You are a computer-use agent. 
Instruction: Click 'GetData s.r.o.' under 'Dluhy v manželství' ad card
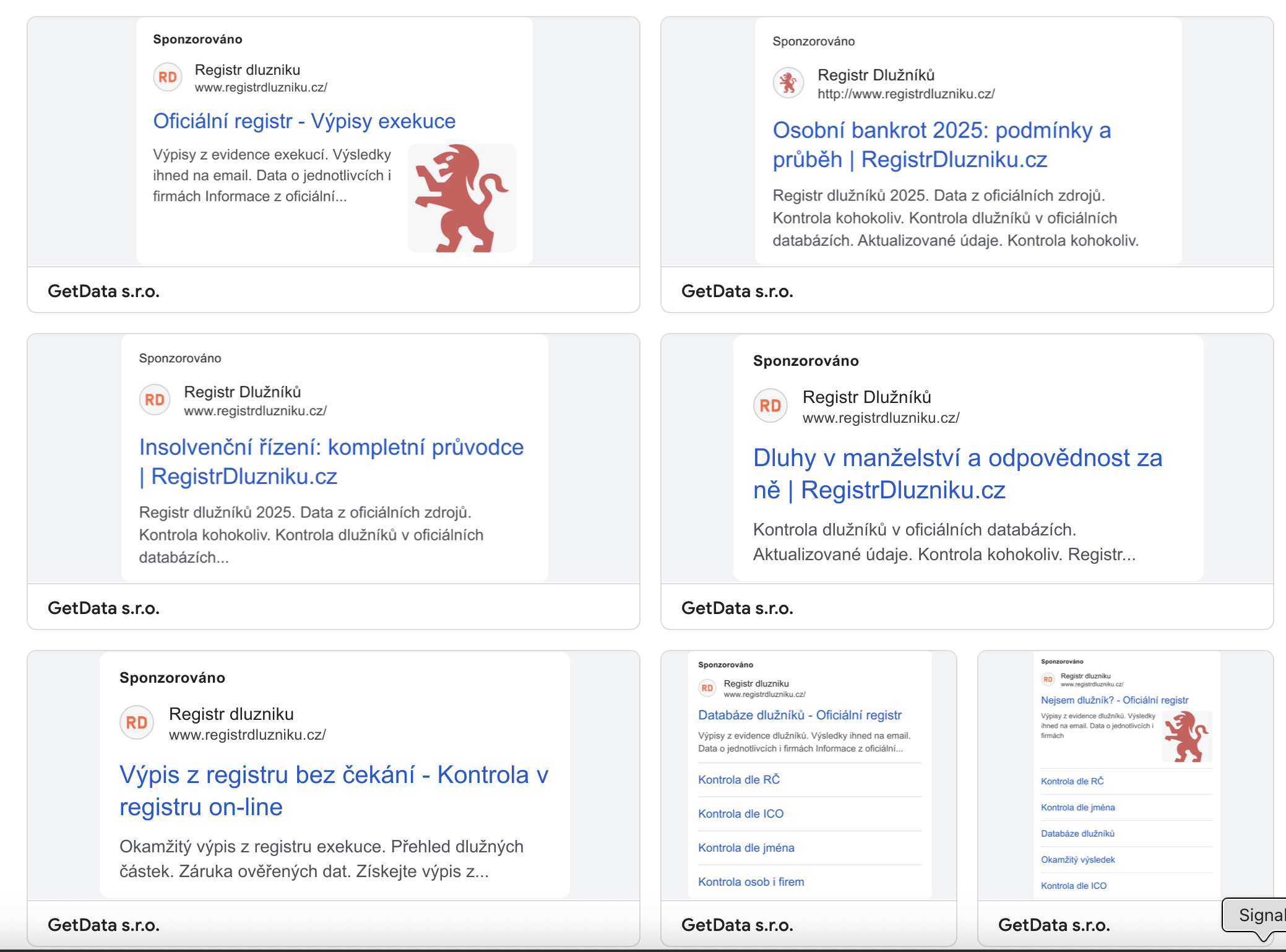[x=738, y=608]
